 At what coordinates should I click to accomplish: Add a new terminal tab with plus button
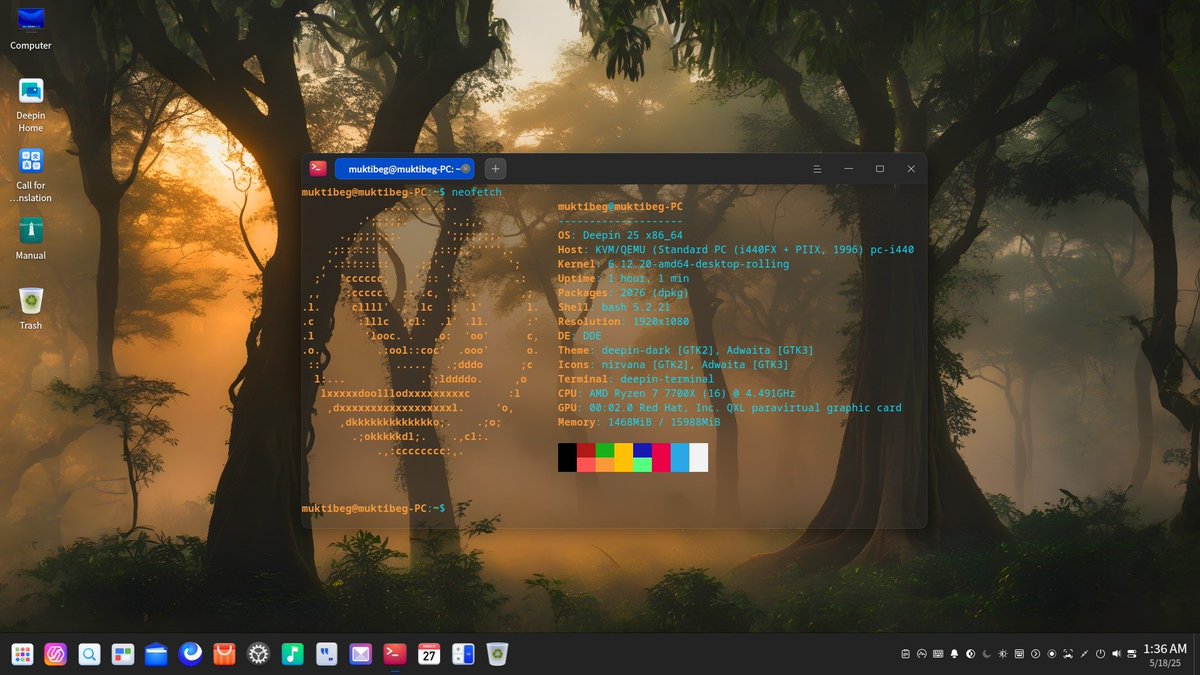[495, 169]
